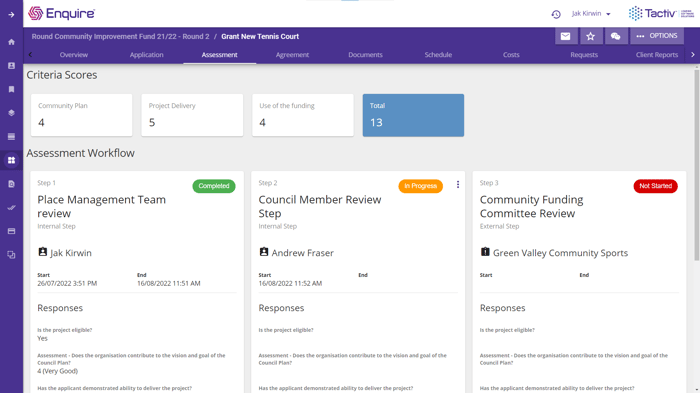Open the OPTIONS menu
Viewport: 700px width, 393px height.
pyautogui.click(x=657, y=36)
